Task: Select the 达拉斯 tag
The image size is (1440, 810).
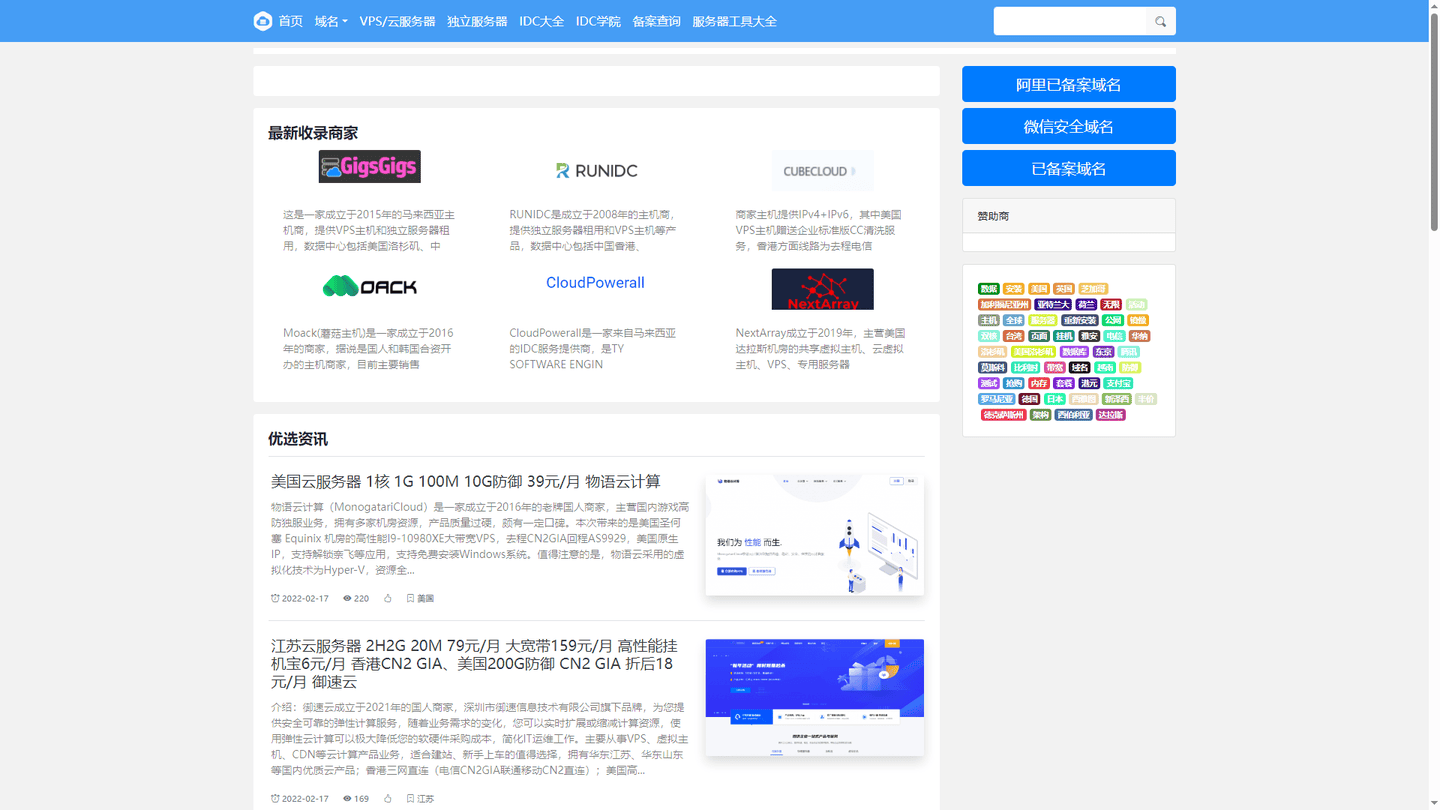Action: pos(1111,415)
